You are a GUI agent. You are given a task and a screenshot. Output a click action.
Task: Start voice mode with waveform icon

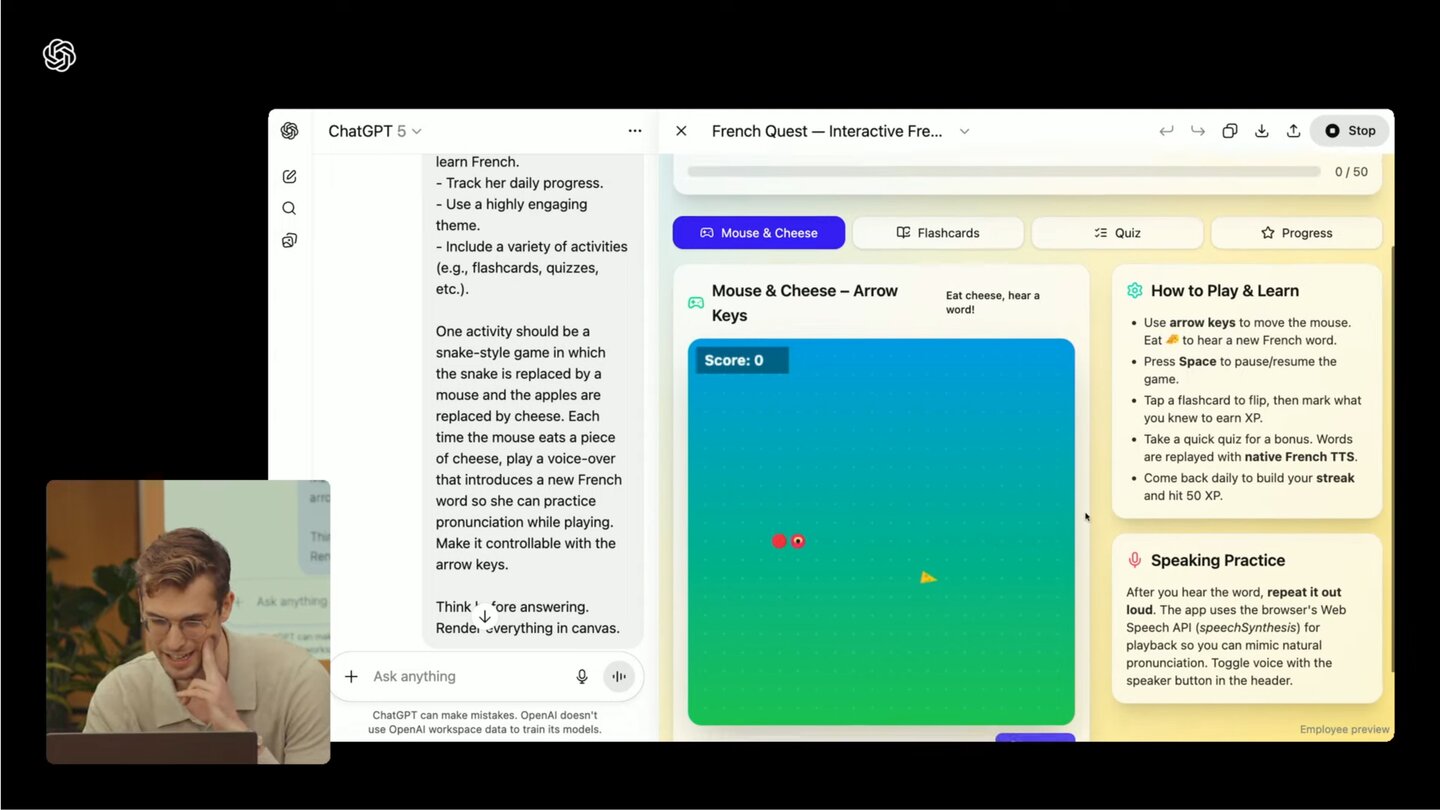click(x=619, y=677)
